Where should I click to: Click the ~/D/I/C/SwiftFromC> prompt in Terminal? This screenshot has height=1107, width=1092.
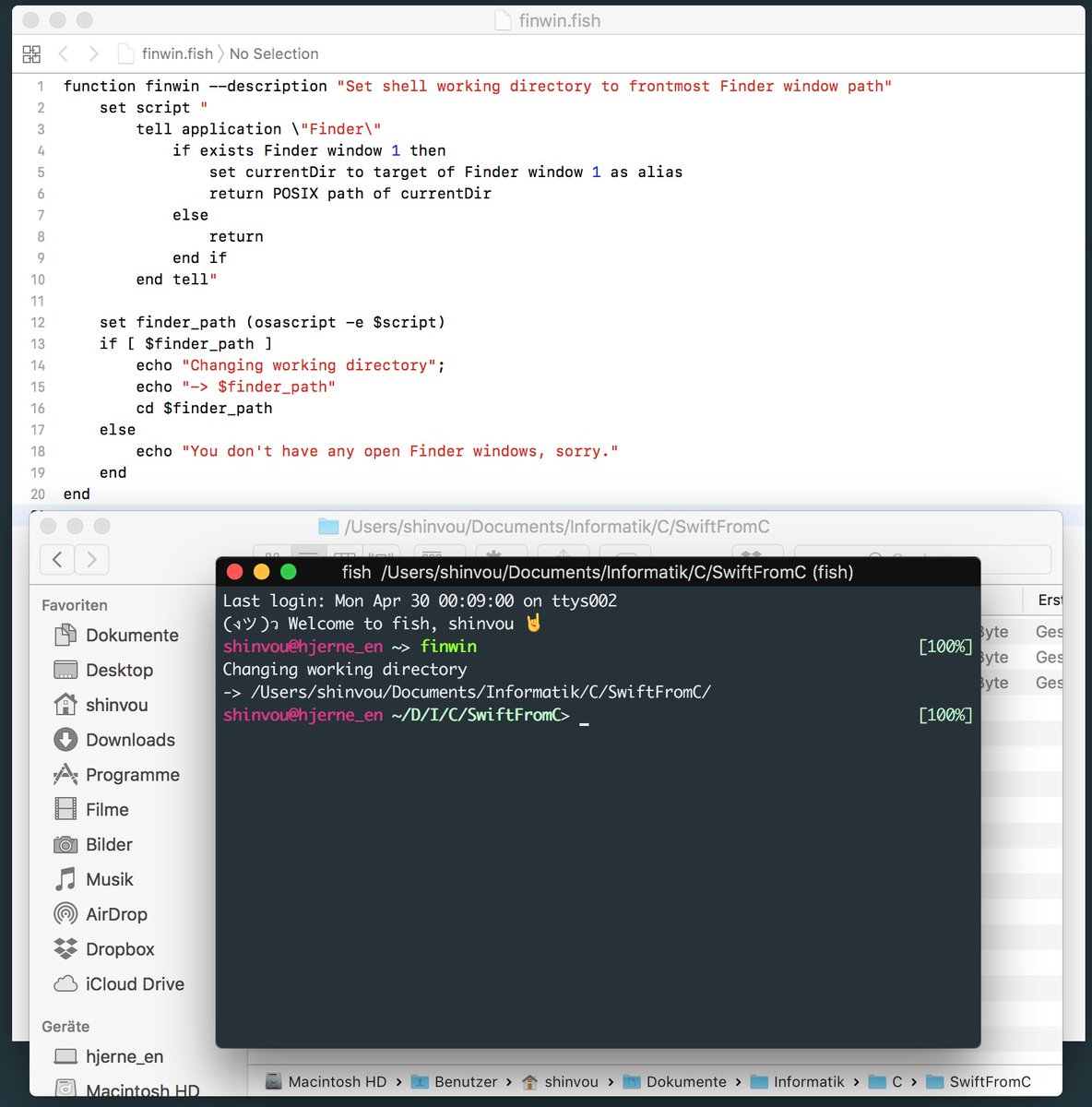point(481,715)
